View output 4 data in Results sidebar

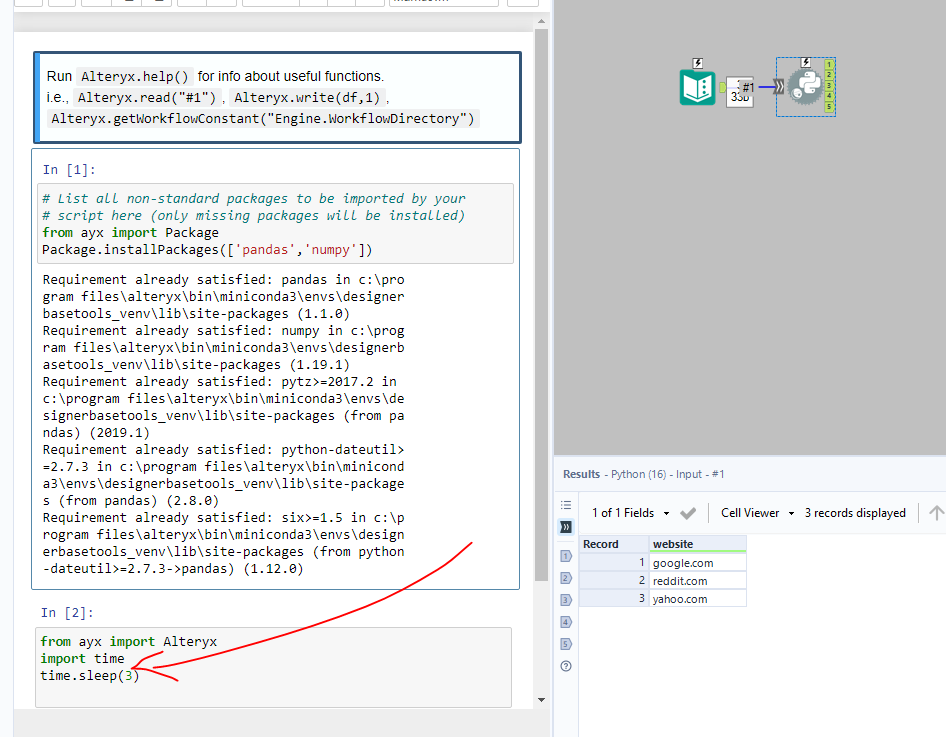click(566, 622)
